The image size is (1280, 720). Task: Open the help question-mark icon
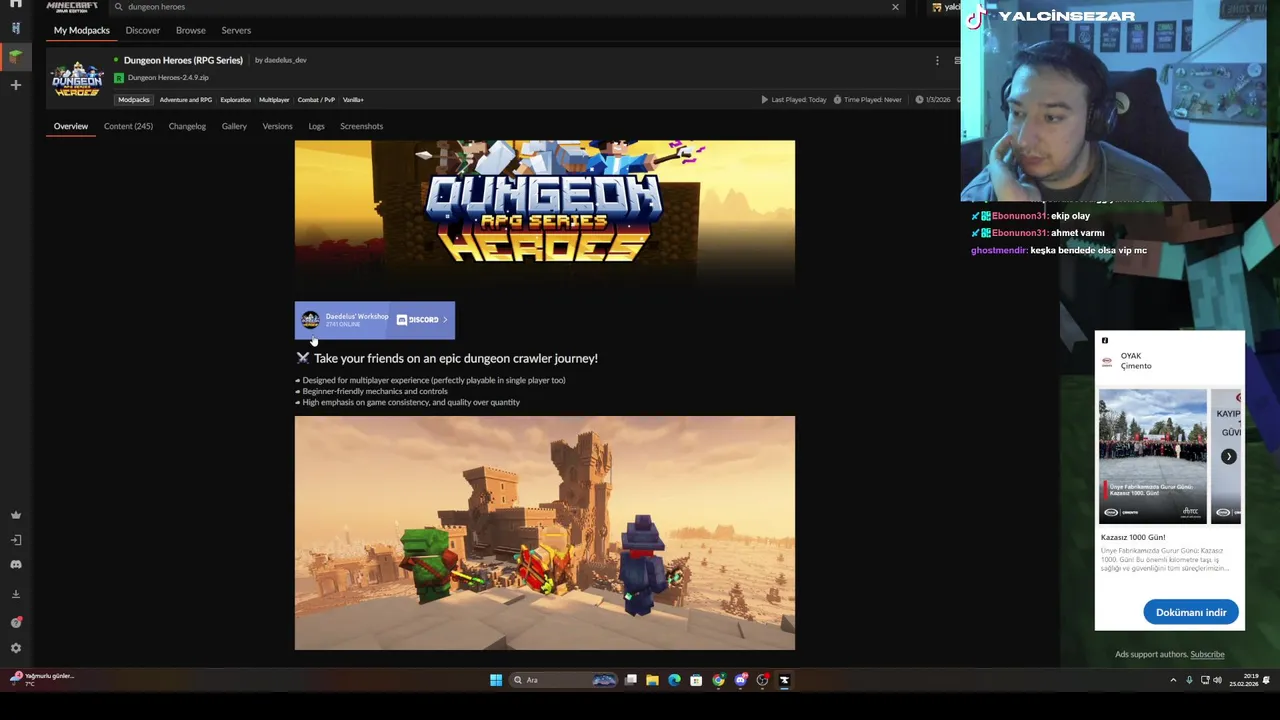15,622
